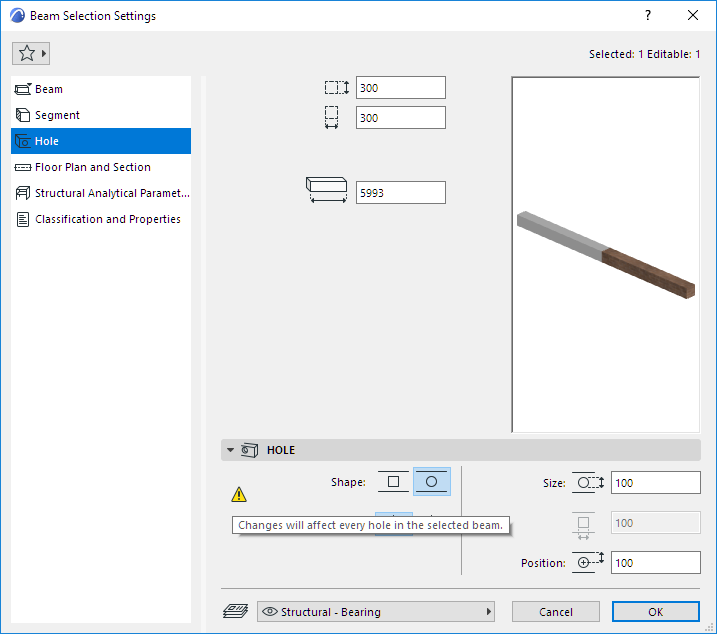
Task: Select rectangular hole shape
Action: [x=393, y=482]
